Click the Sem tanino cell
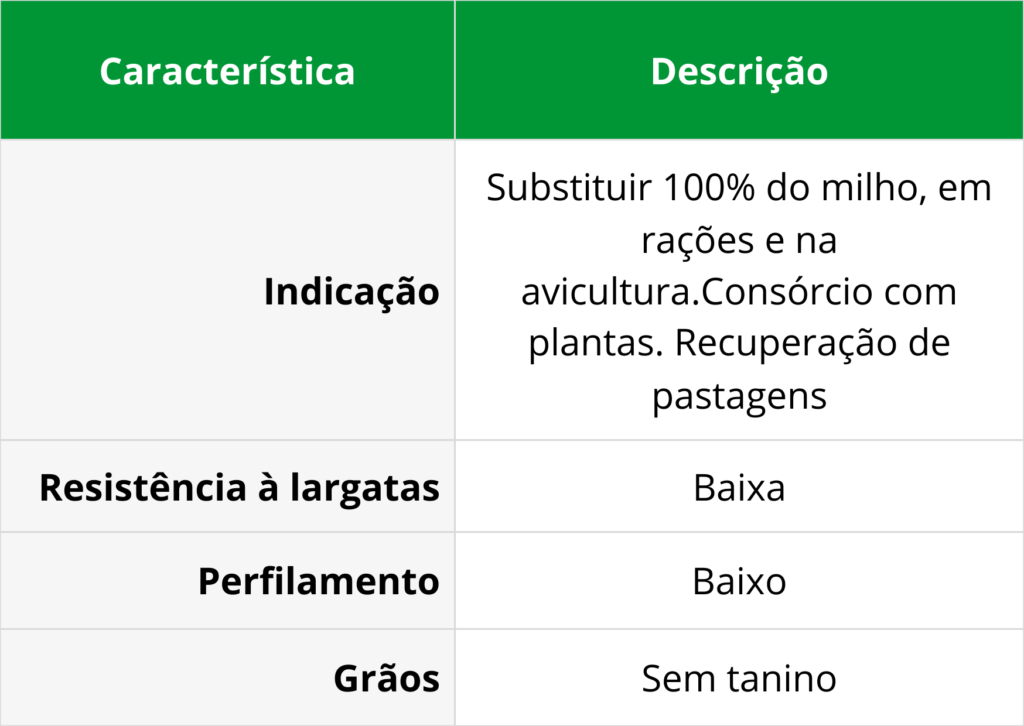This screenshot has height=726, width=1024. tap(739, 678)
